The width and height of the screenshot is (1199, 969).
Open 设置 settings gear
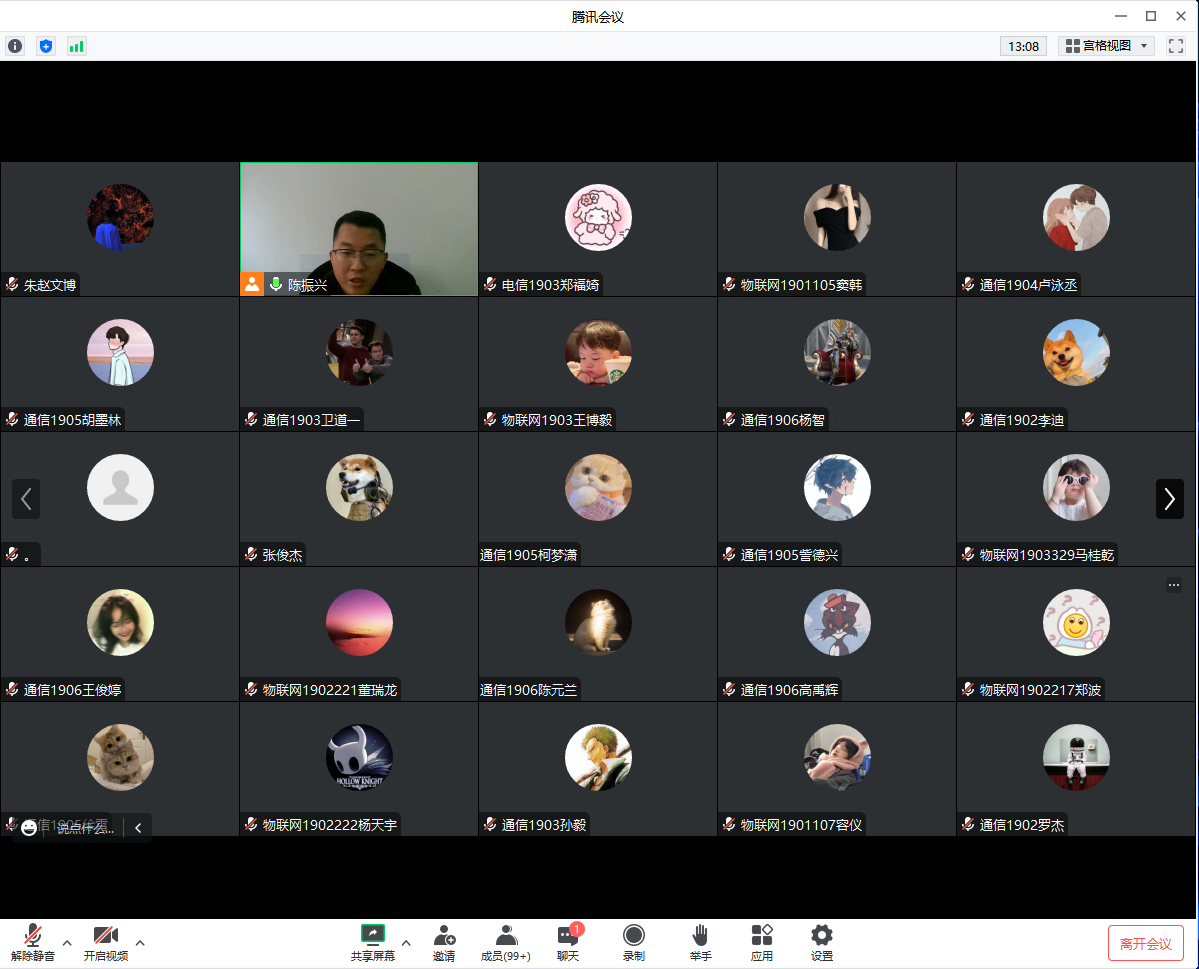(x=821, y=942)
